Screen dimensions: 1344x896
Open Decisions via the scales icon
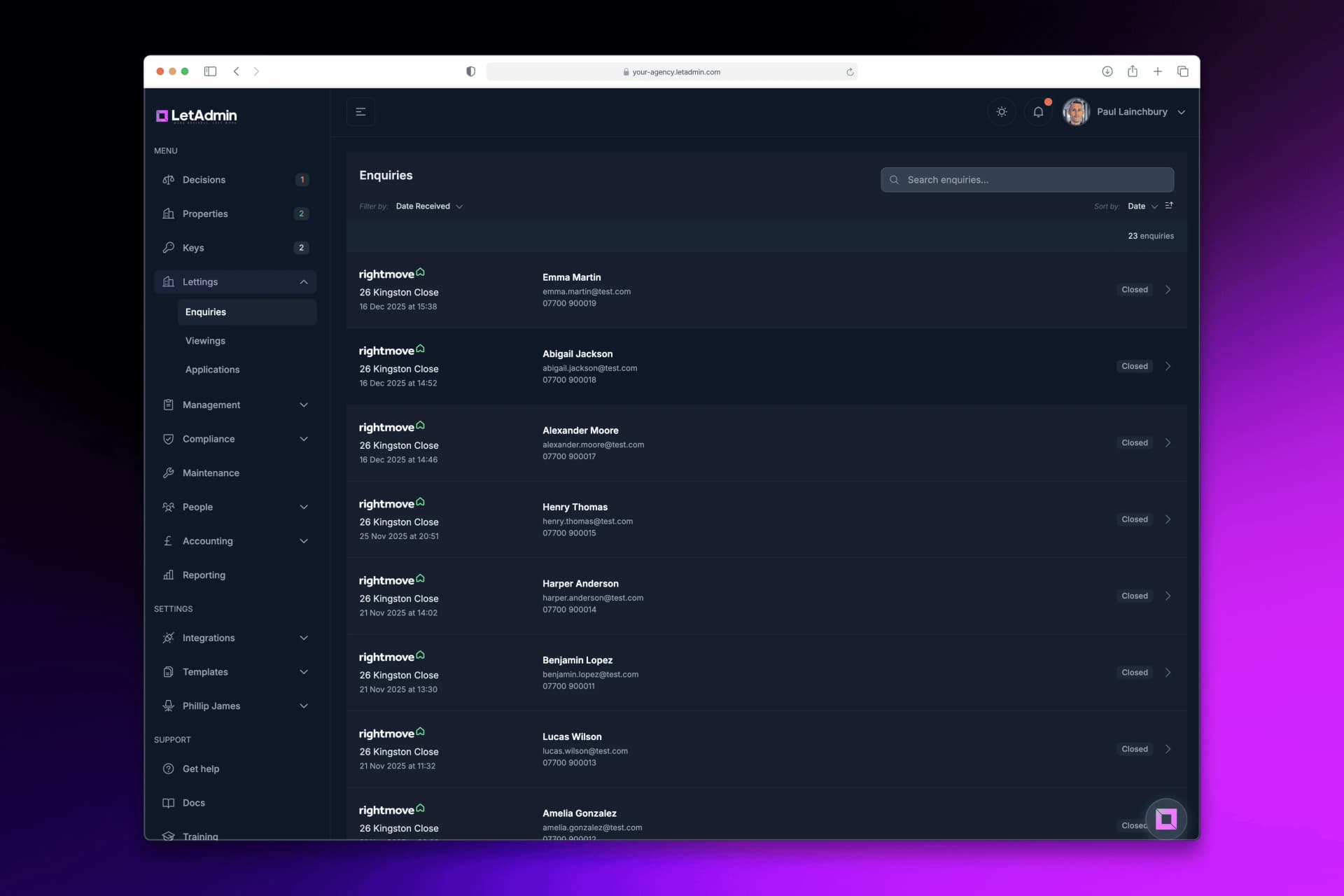[169, 179]
